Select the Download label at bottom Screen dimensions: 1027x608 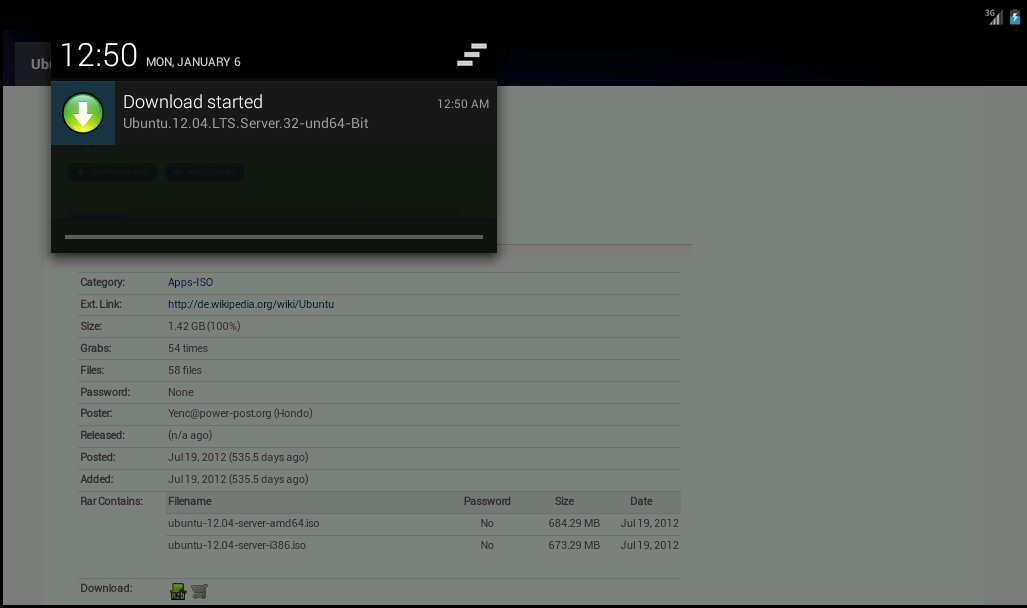pos(106,588)
